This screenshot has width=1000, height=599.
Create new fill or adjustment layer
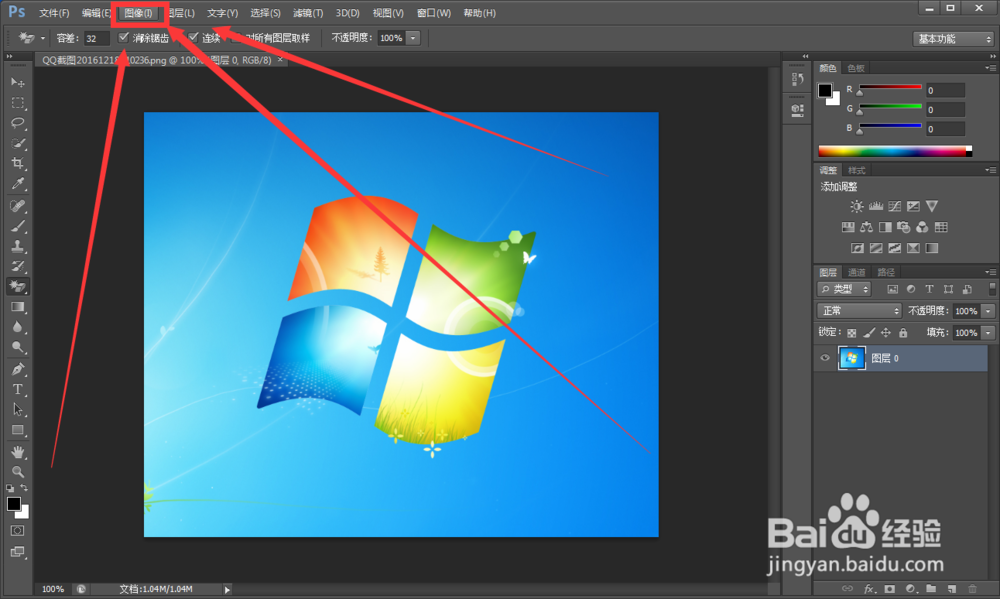point(911,589)
